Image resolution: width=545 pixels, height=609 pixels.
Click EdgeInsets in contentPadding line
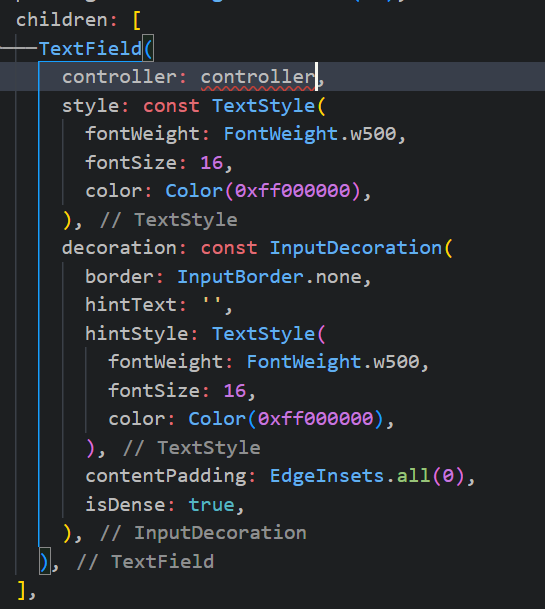point(327,476)
